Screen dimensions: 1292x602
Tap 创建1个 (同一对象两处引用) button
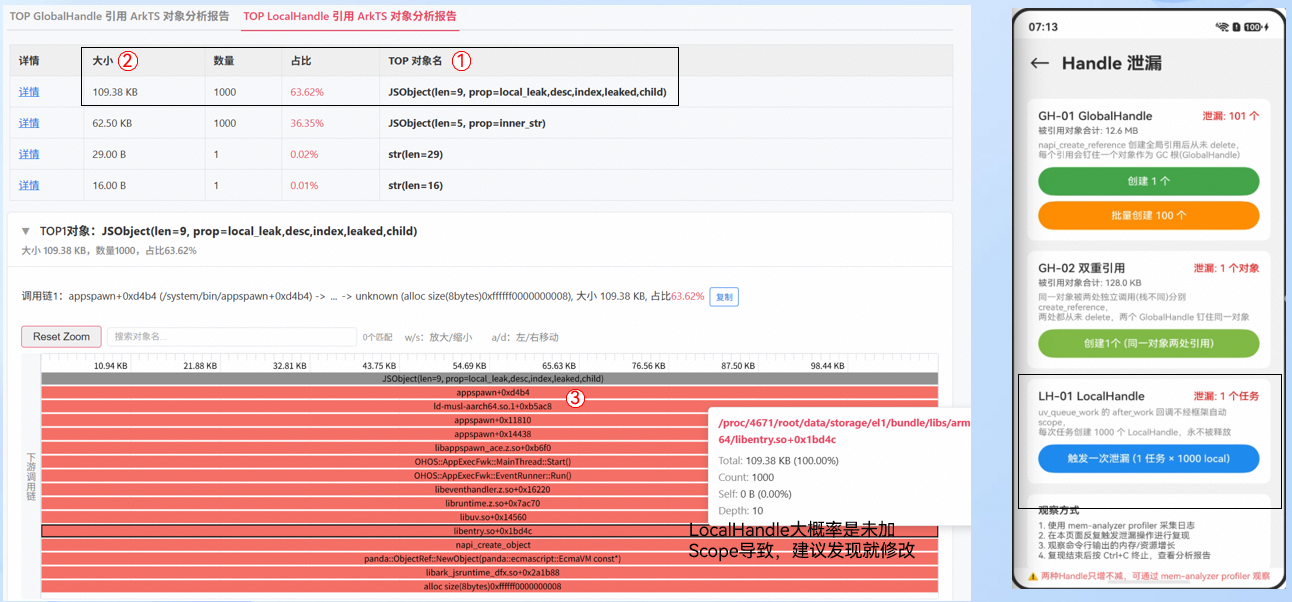point(1148,343)
